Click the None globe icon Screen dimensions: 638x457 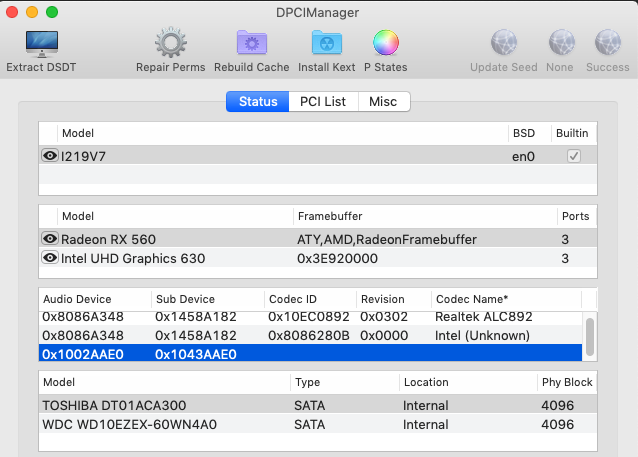click(562, 42)
